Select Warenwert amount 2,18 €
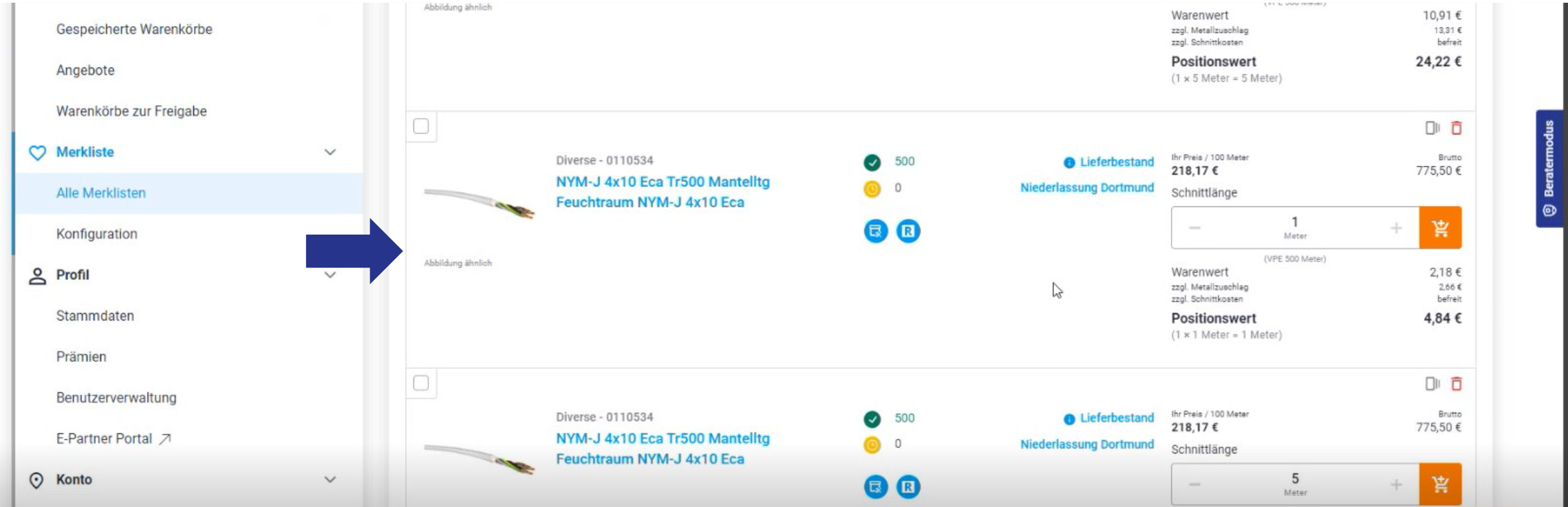The image size is (1568, 507). [x=1446, y=272]
